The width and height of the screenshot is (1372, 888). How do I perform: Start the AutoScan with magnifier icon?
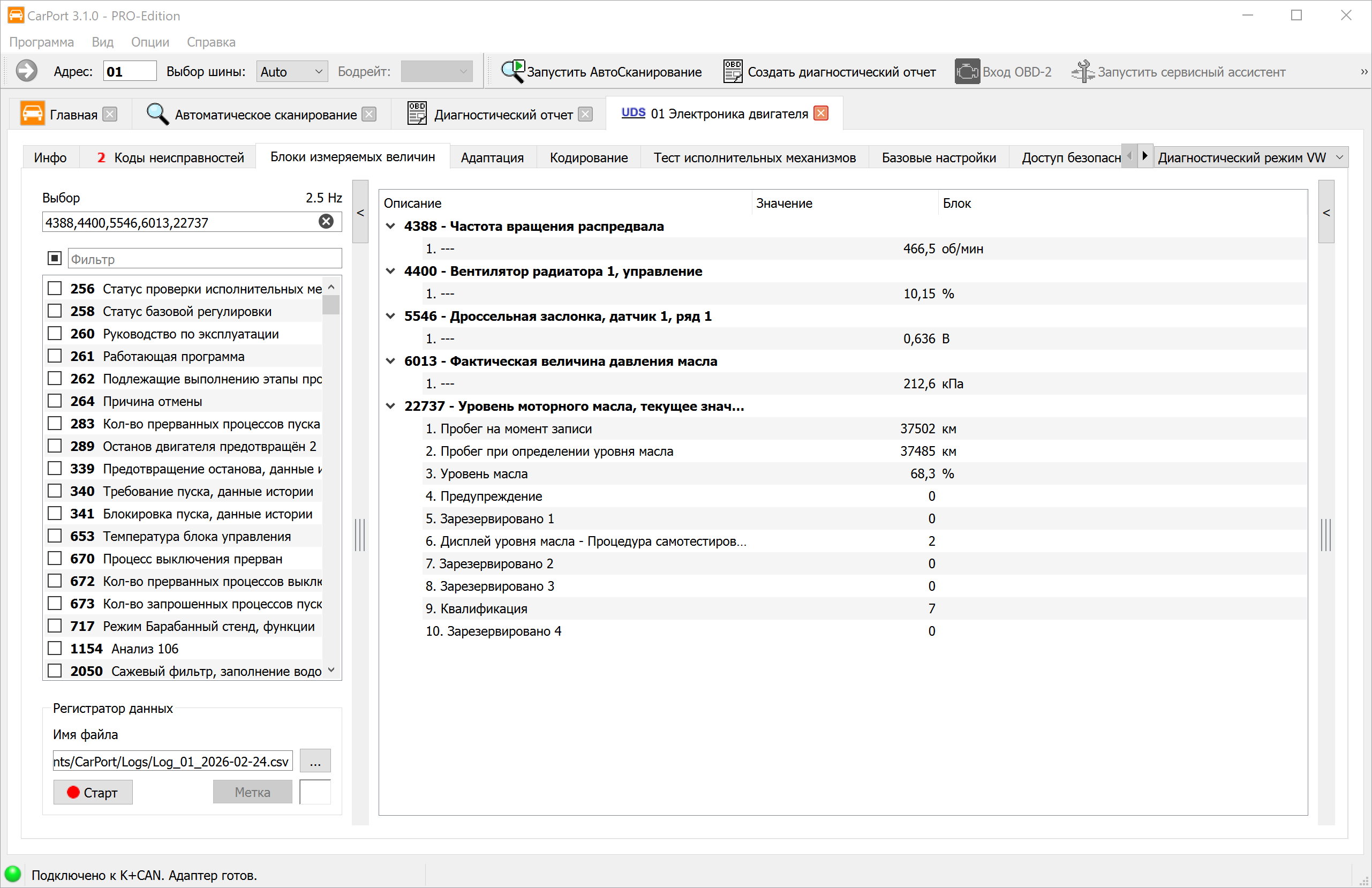512,72
